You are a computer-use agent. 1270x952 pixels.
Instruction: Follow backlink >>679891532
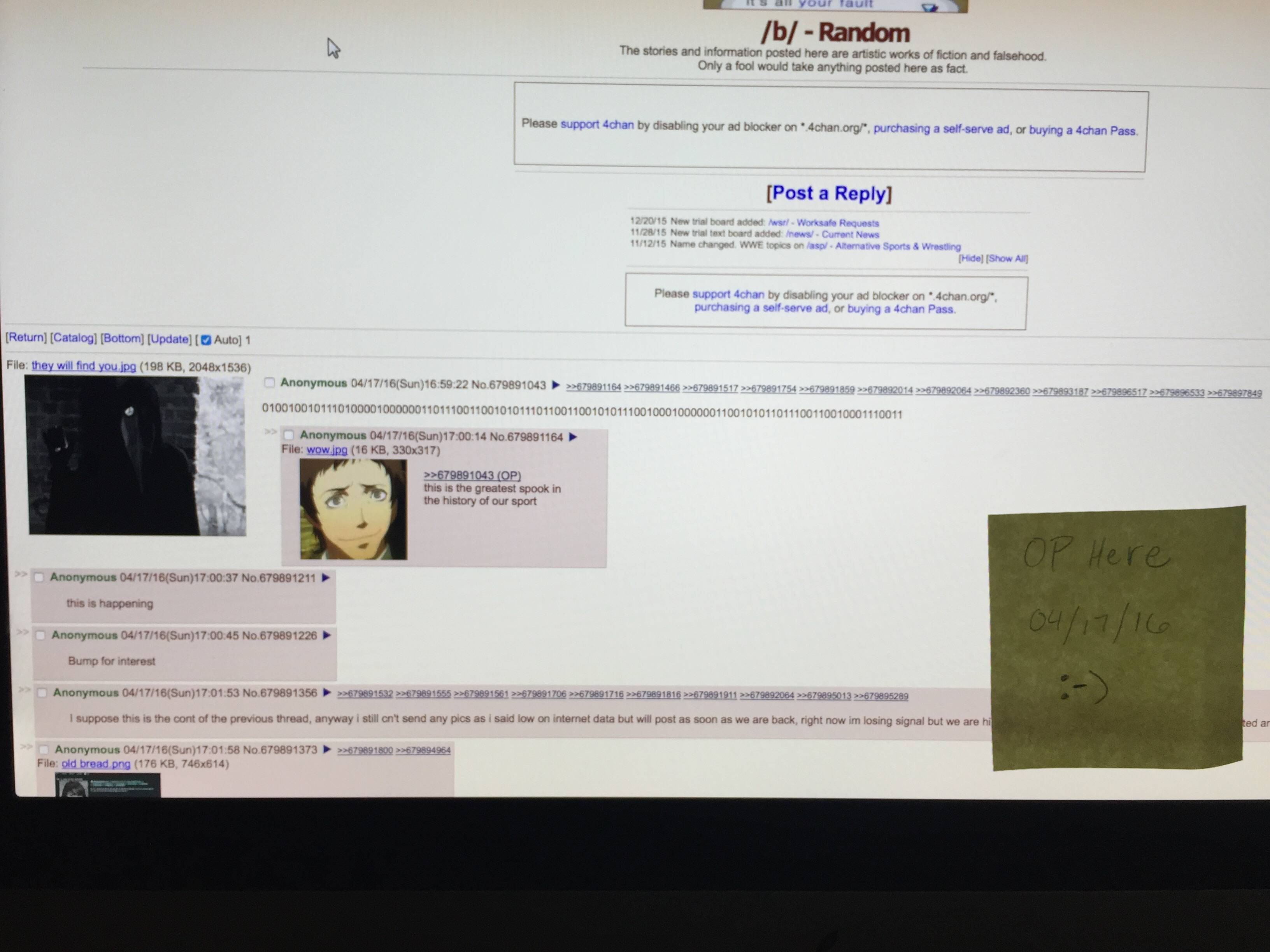point(365,693)
